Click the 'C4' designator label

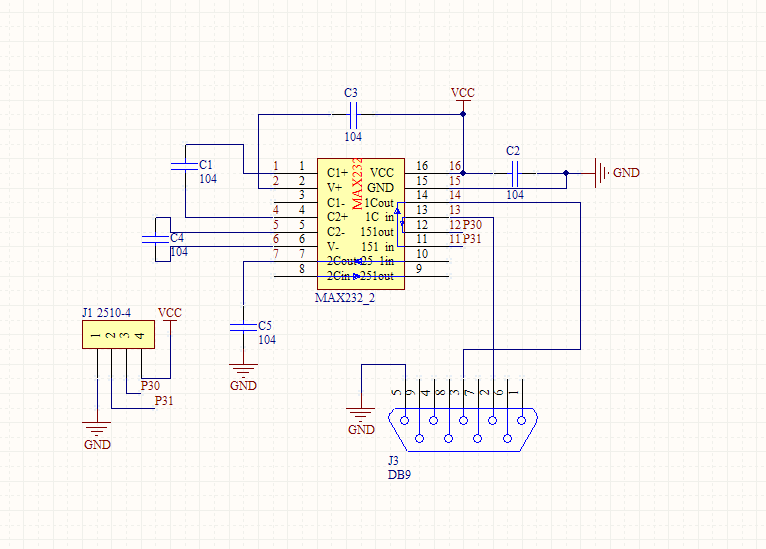point(177,238)
